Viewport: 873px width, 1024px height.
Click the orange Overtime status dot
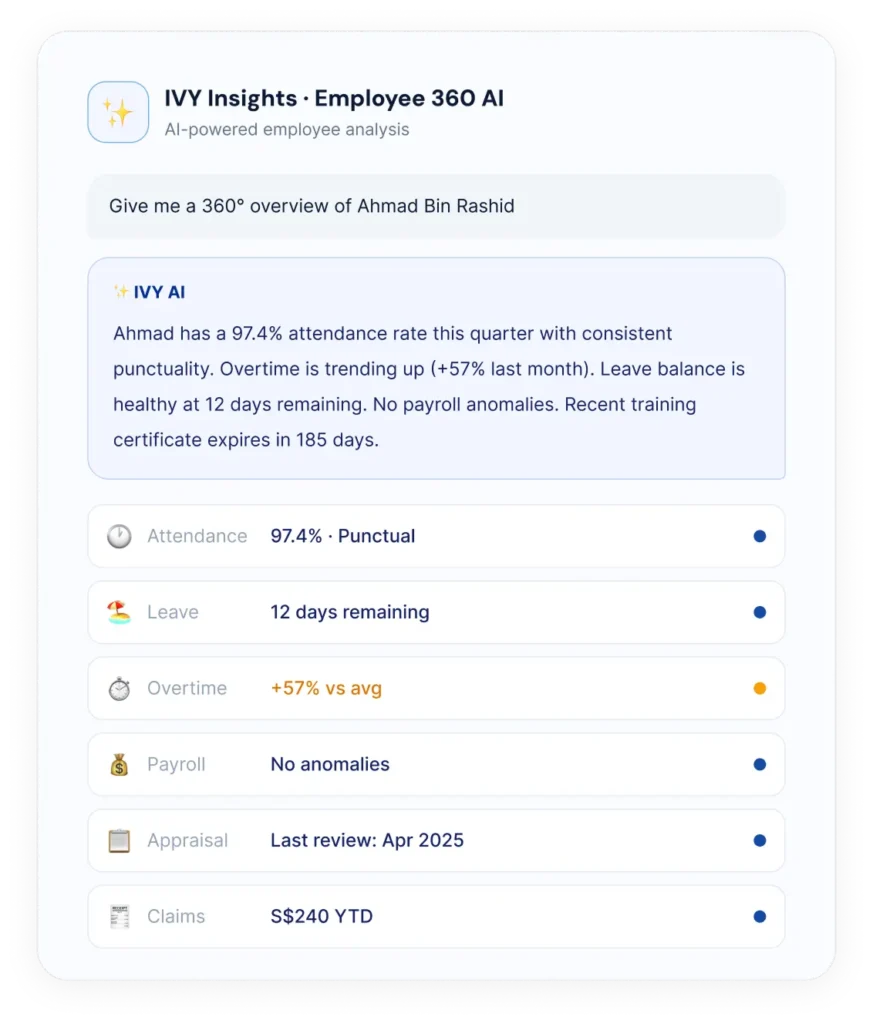759,688
